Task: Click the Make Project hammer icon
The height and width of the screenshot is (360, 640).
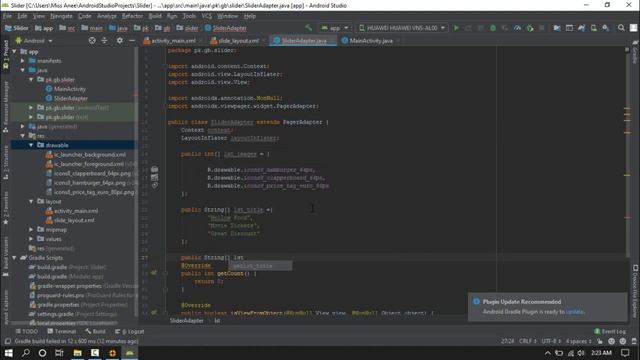Action: coord(309,28)
